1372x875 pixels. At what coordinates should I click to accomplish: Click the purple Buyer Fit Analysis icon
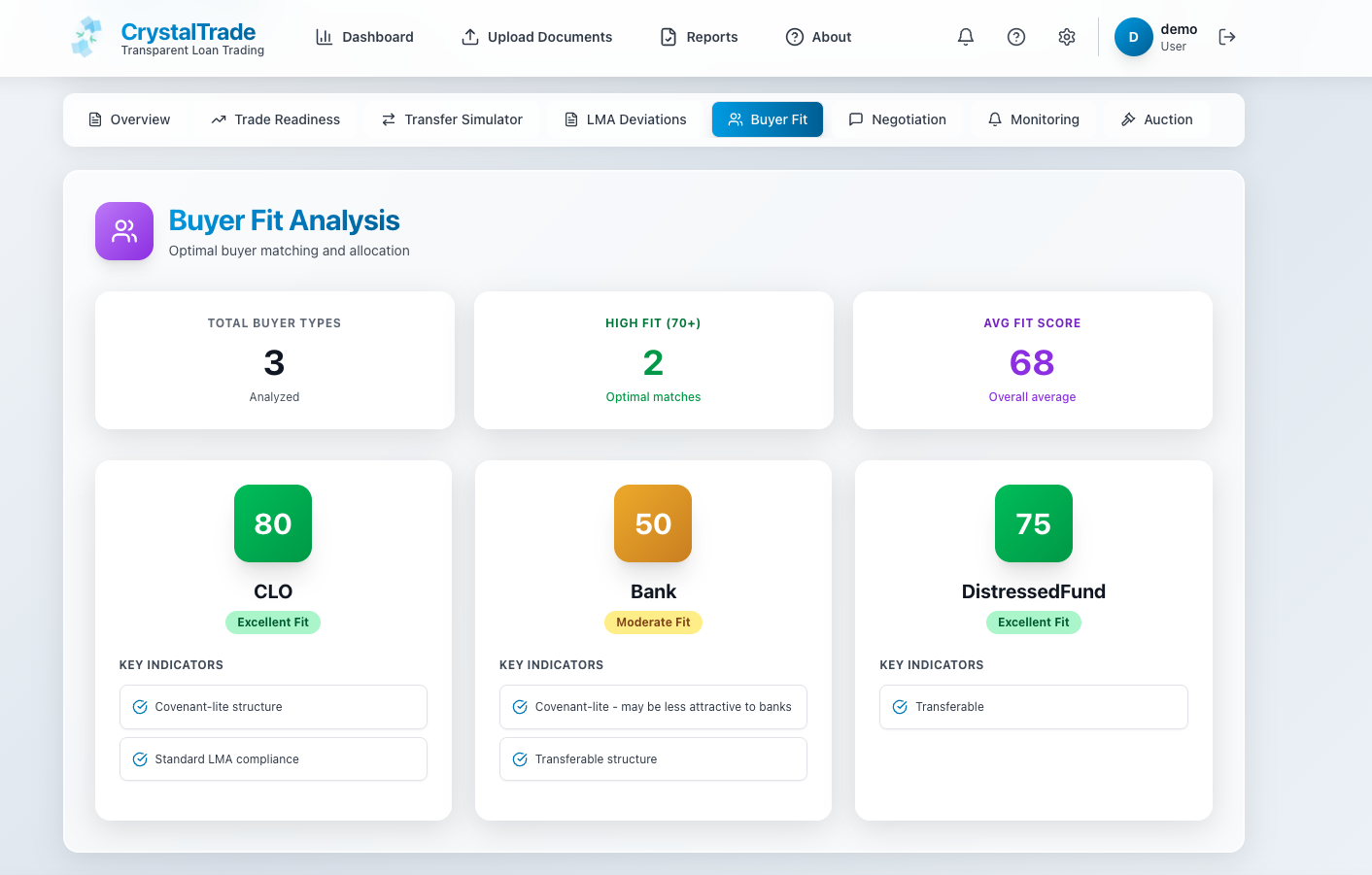click(124, 231)
